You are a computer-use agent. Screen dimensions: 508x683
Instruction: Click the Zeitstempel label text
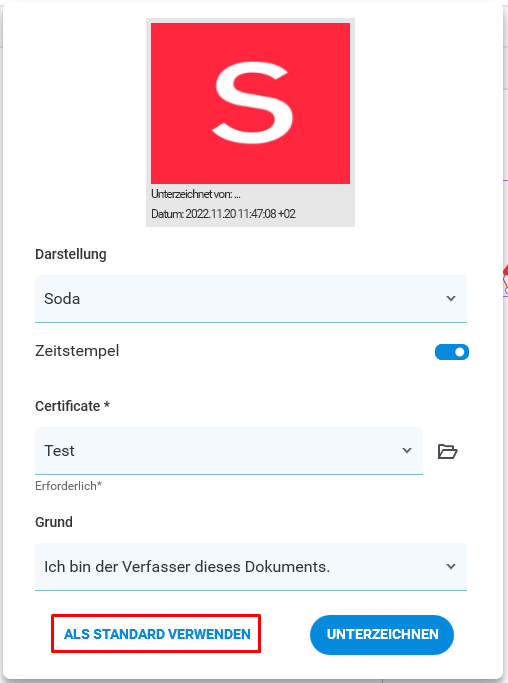77,351
